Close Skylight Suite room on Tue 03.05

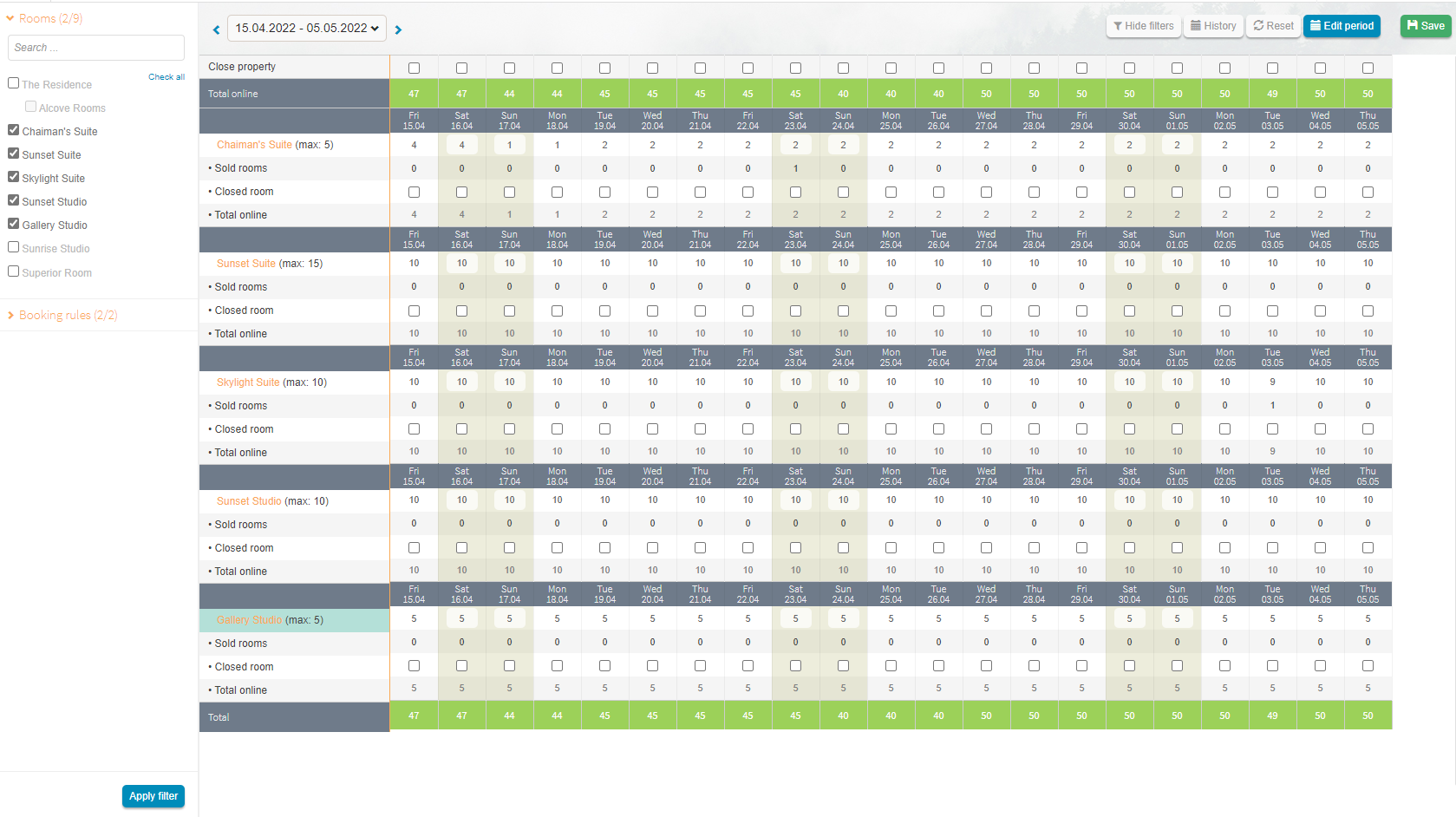(x=1272, y=429)
